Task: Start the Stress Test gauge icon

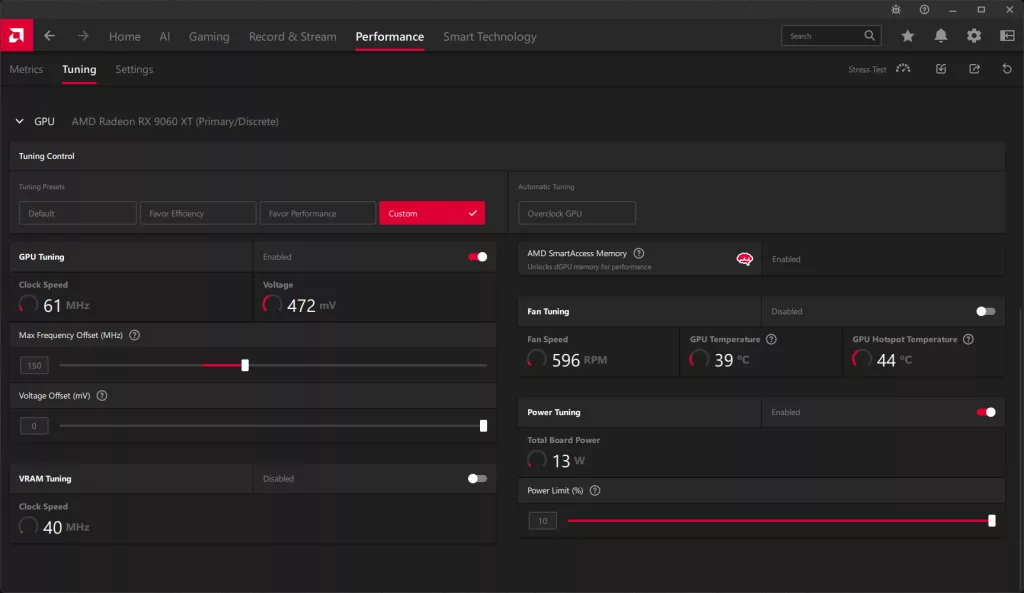Action: tap(903, 69)
